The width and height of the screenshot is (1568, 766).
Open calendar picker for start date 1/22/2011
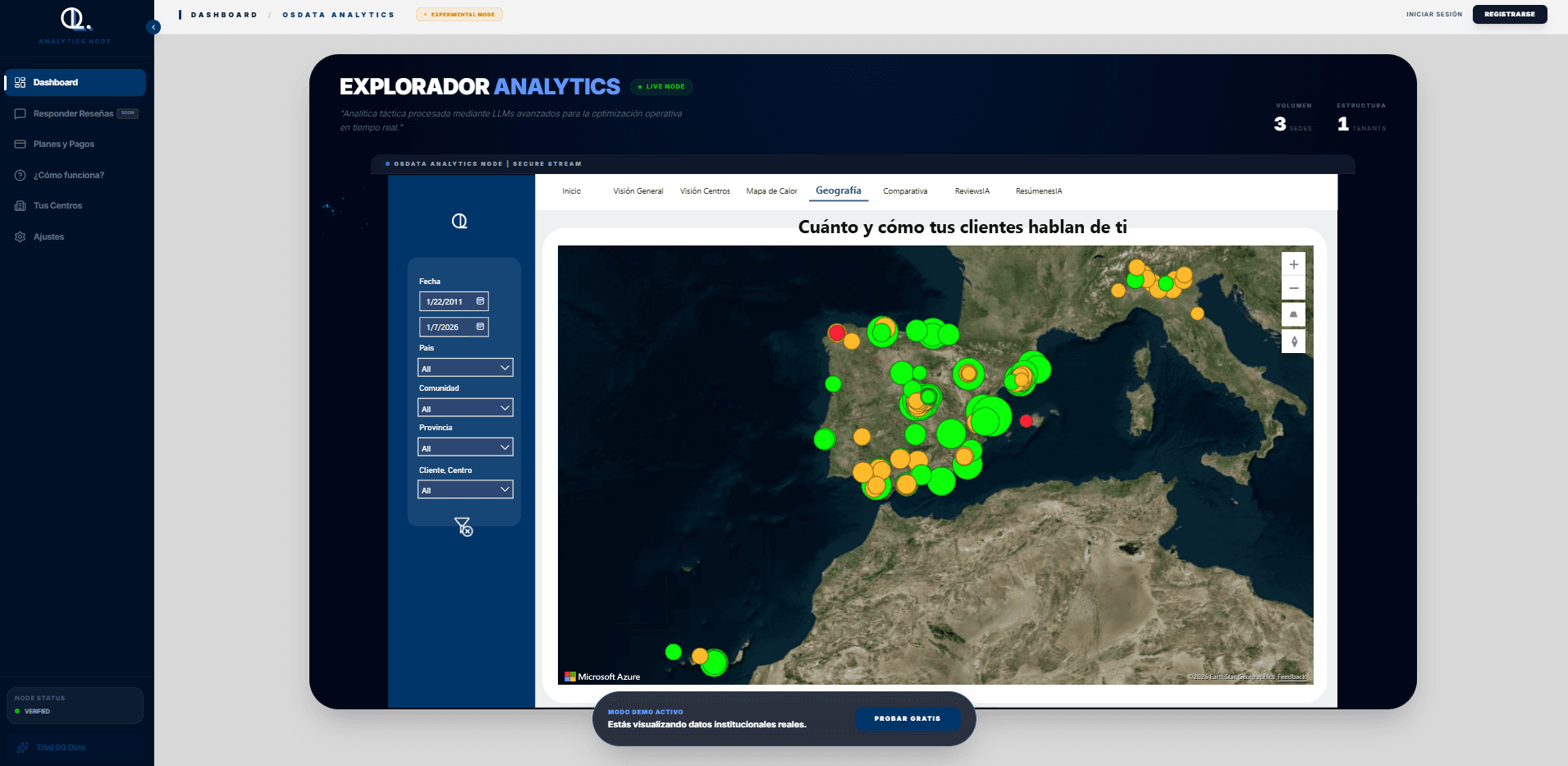pos(480,301)
